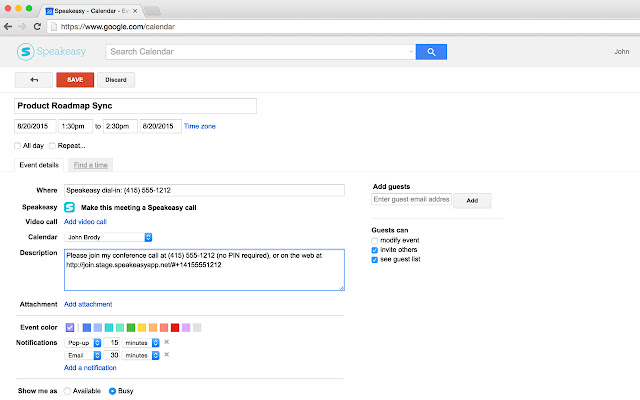
Task: Click into the Description text area
Action: (204, 270)
